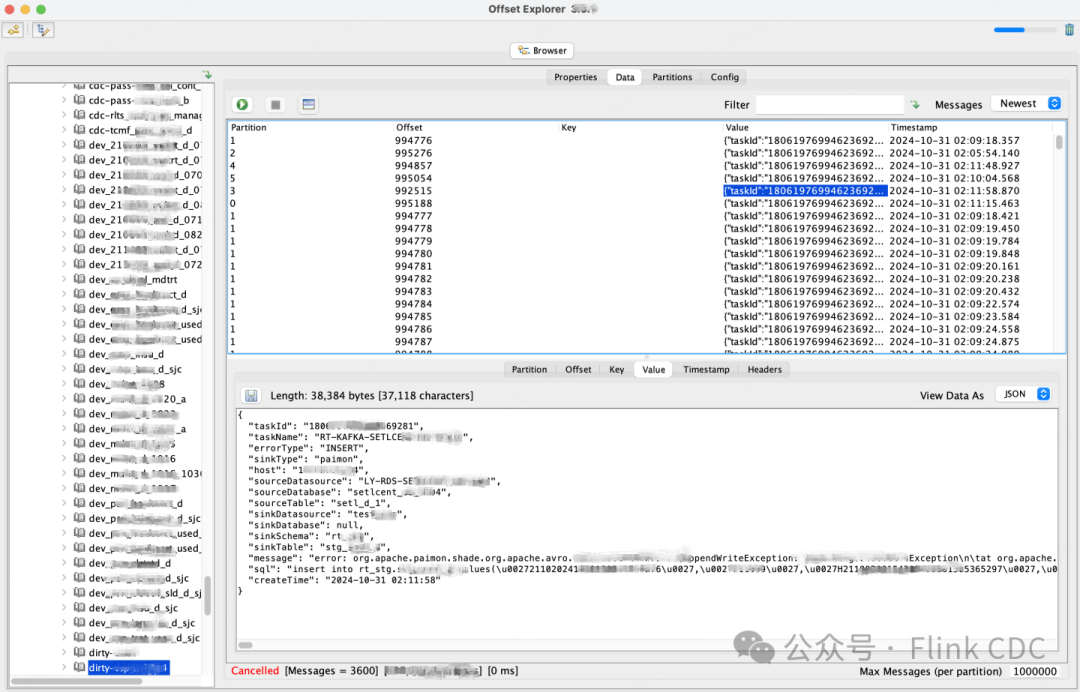
Task: Select the message row with offset 995276
Action: [x=641, y=153]
